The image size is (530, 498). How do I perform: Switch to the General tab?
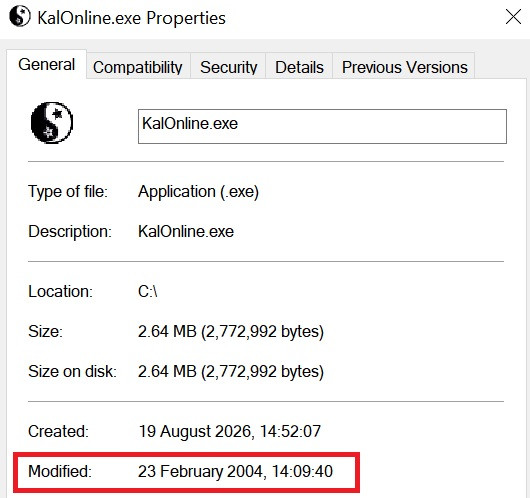46,65
